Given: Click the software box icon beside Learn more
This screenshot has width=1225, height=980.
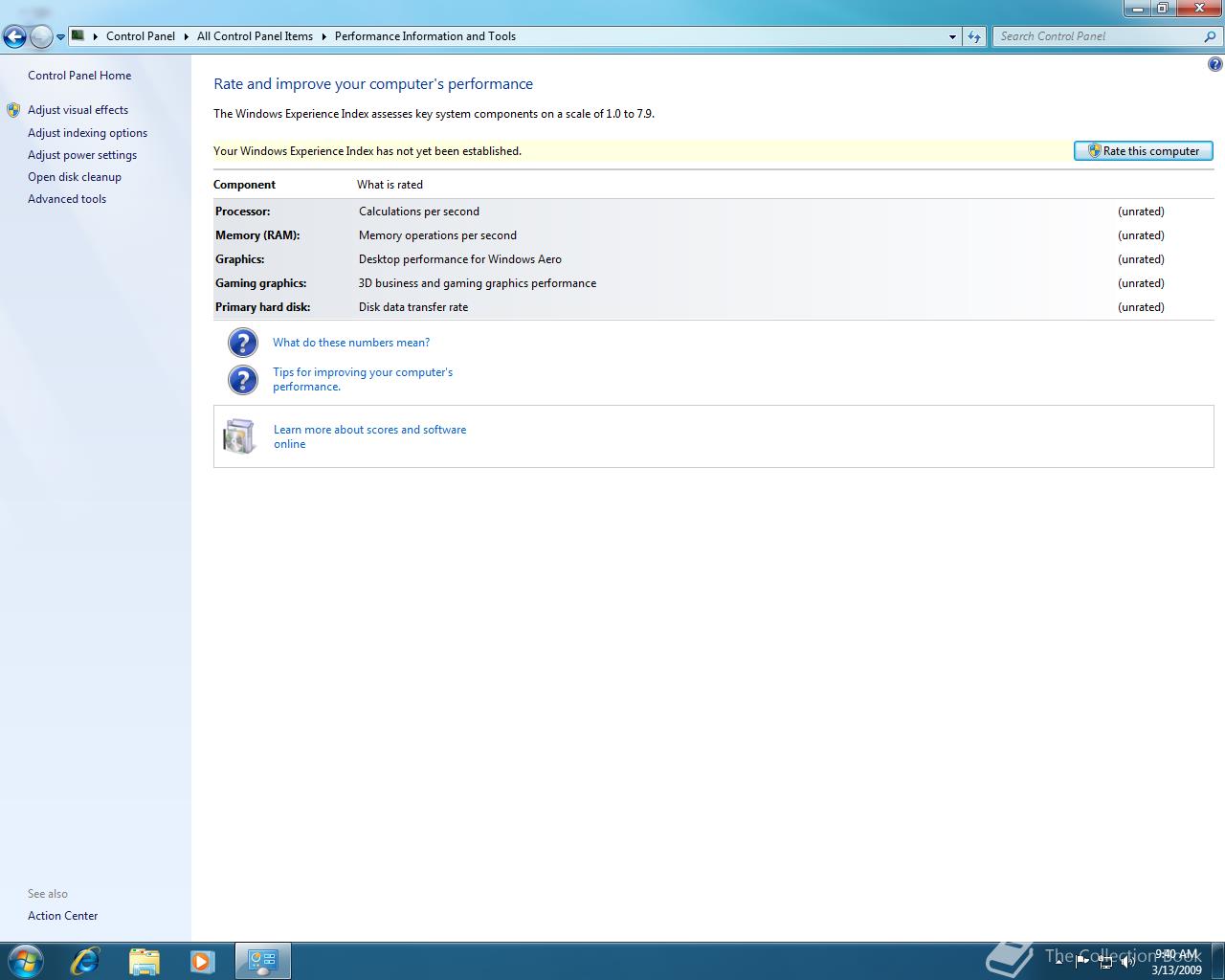Looking at the screenshot, I should point(239,436).
